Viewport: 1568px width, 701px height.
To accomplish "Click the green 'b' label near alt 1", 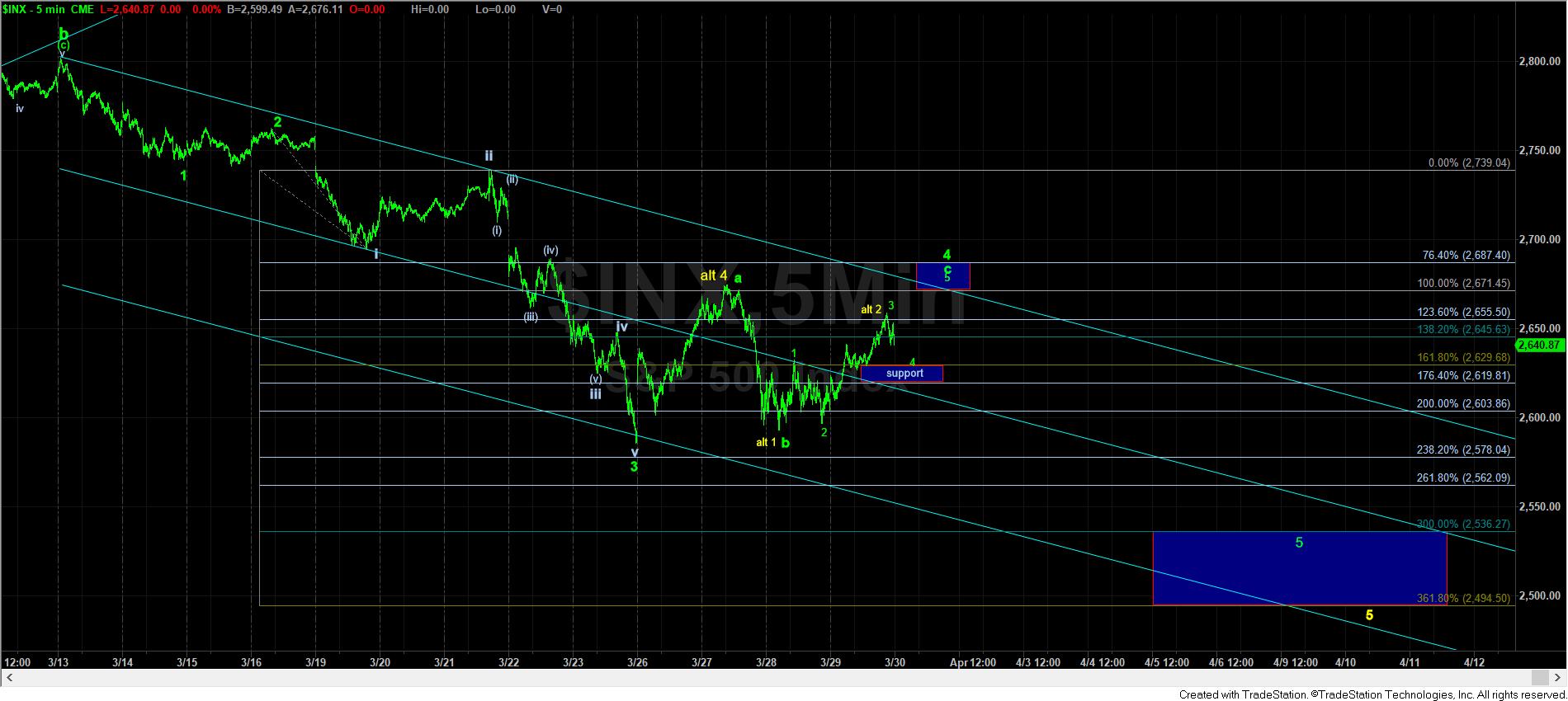I will pyautogui.click(x=786, y=443).
